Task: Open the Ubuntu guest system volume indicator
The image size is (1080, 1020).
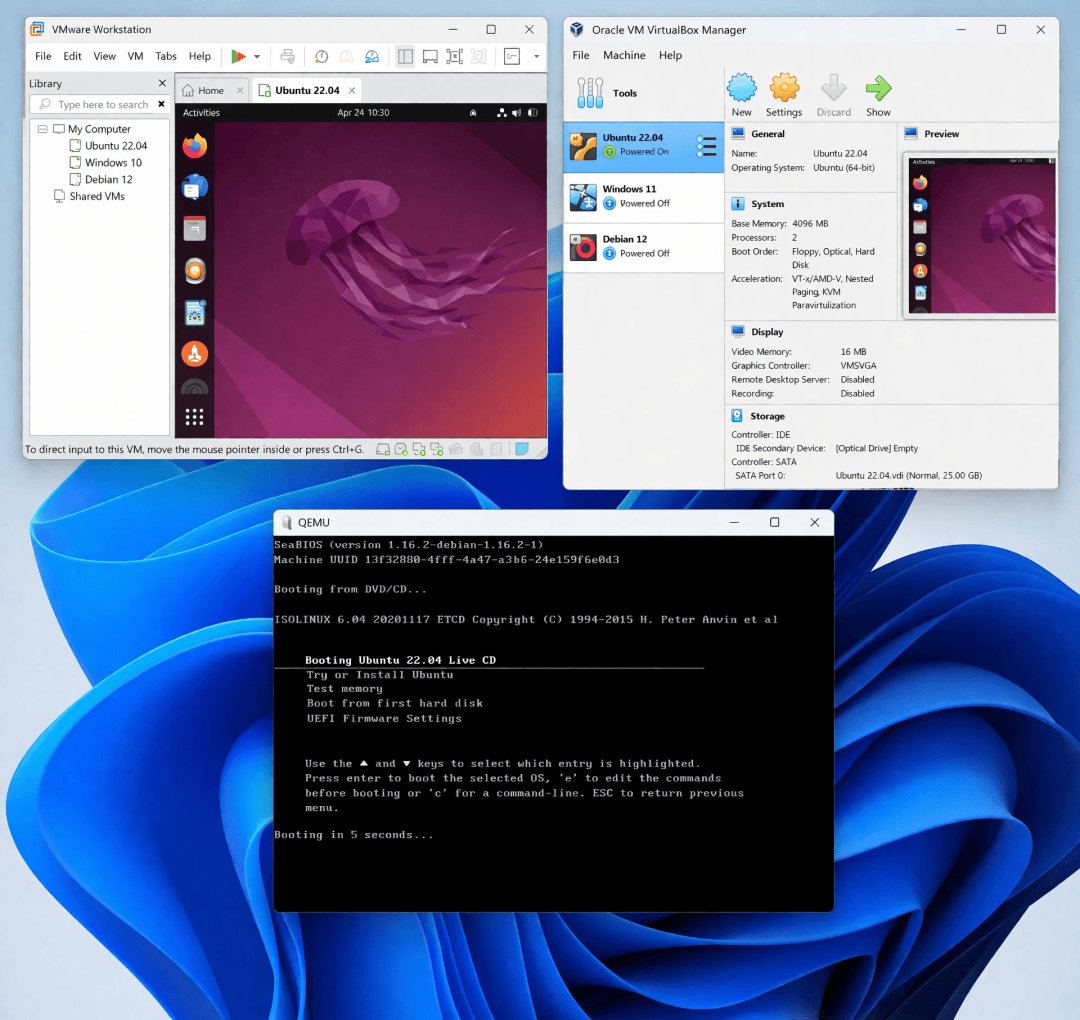Action: pos(517,112)
